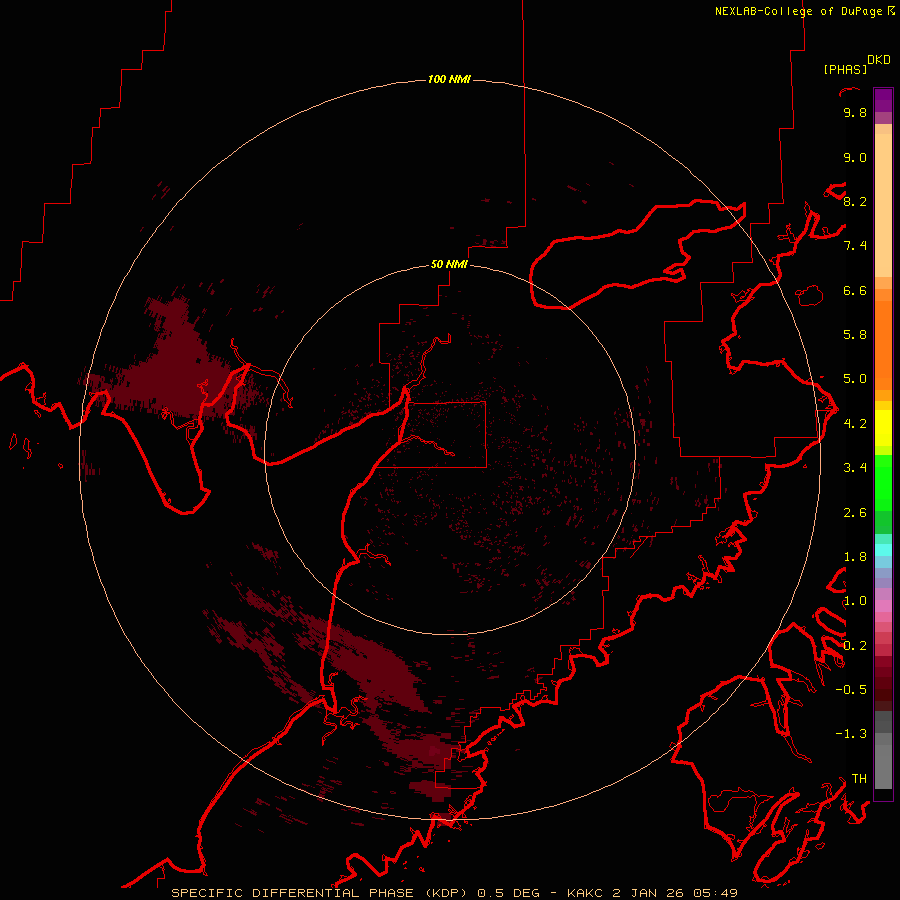The height and width of the screenshot is (900, 900).
Task: Select the 8.2 legend value
Action: click(x=855, y=201)
